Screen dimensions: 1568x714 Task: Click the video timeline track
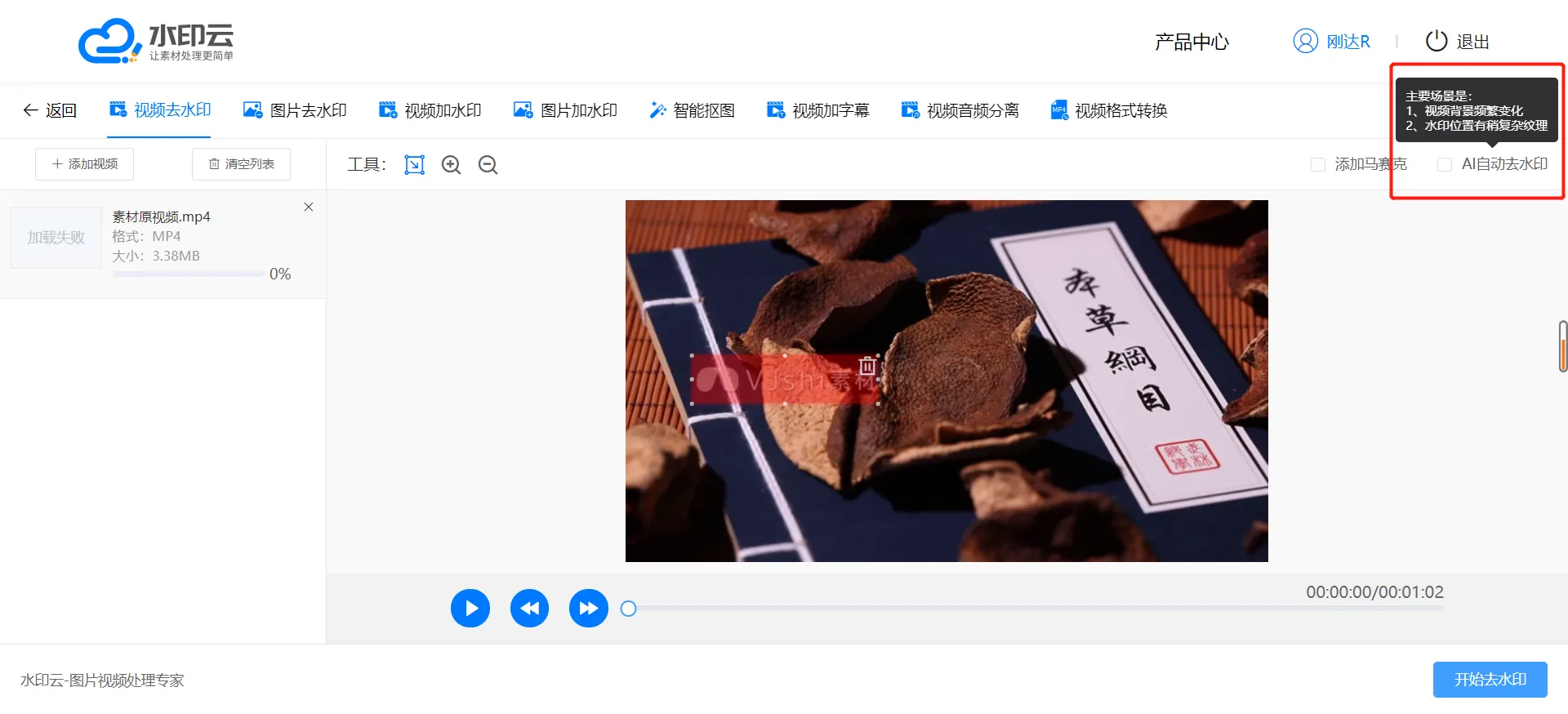point(1036,609)
